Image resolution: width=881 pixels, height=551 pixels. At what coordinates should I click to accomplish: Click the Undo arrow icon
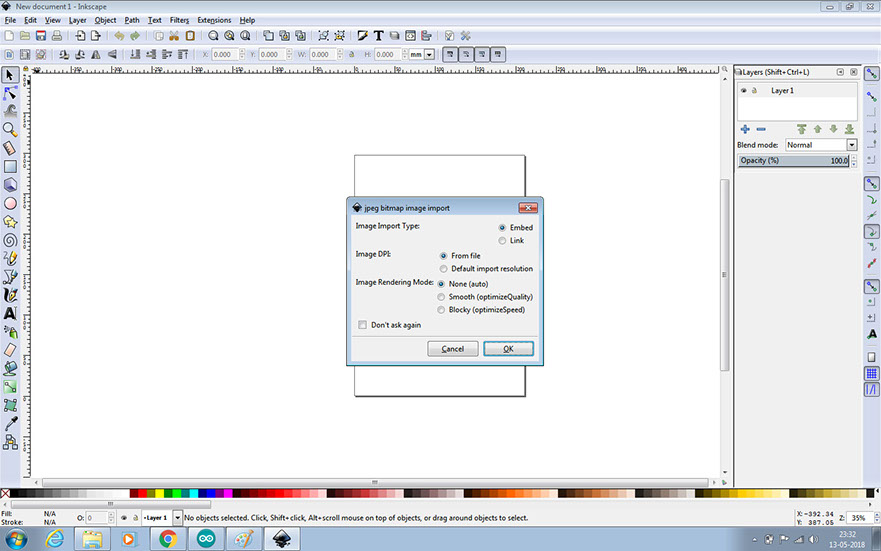click(x=119, y=36)
